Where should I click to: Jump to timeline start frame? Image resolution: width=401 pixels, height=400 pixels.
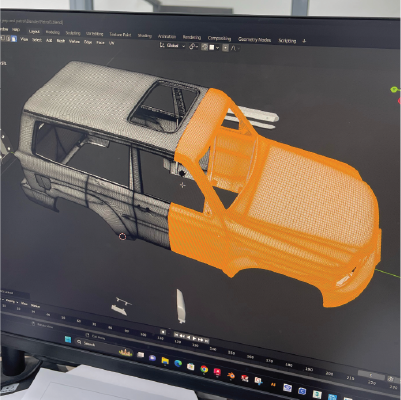[177, 335]
